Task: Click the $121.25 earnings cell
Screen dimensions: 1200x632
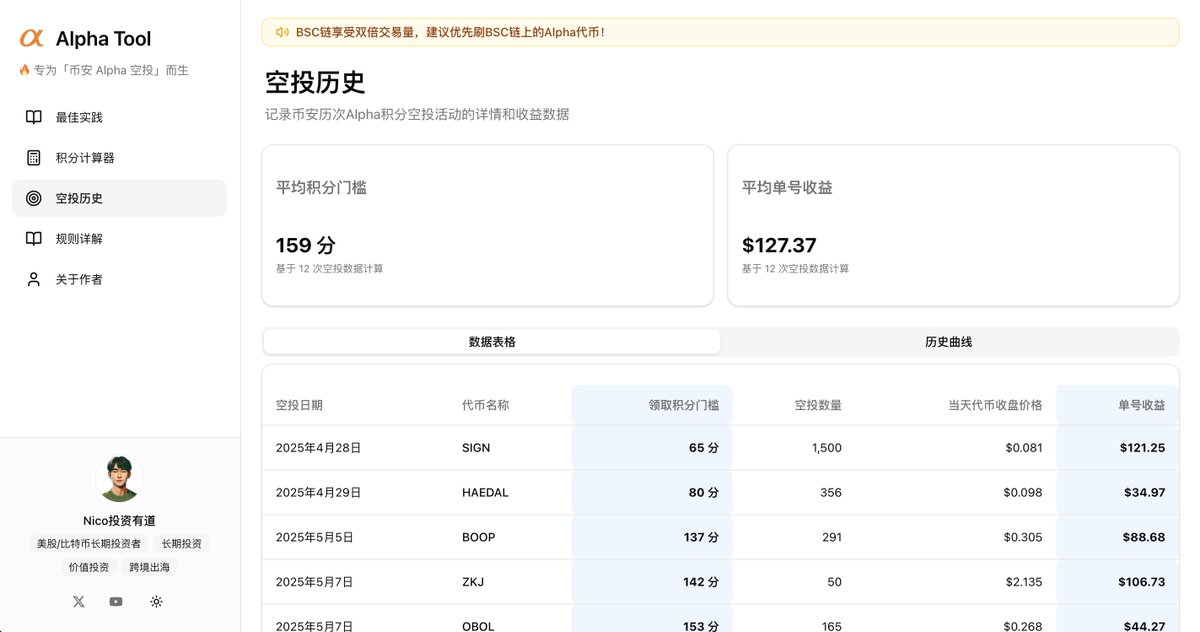Action: click(1142, 448)
